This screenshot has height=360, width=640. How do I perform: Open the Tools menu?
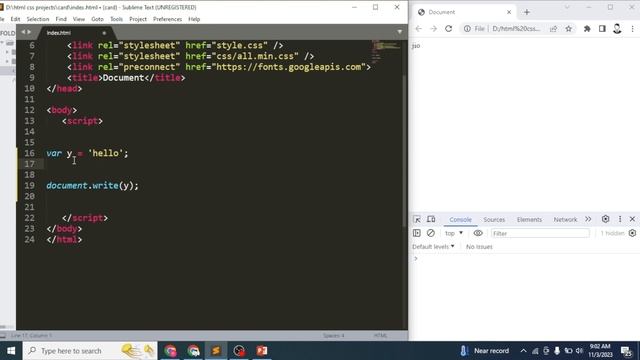tap(116, 19)
